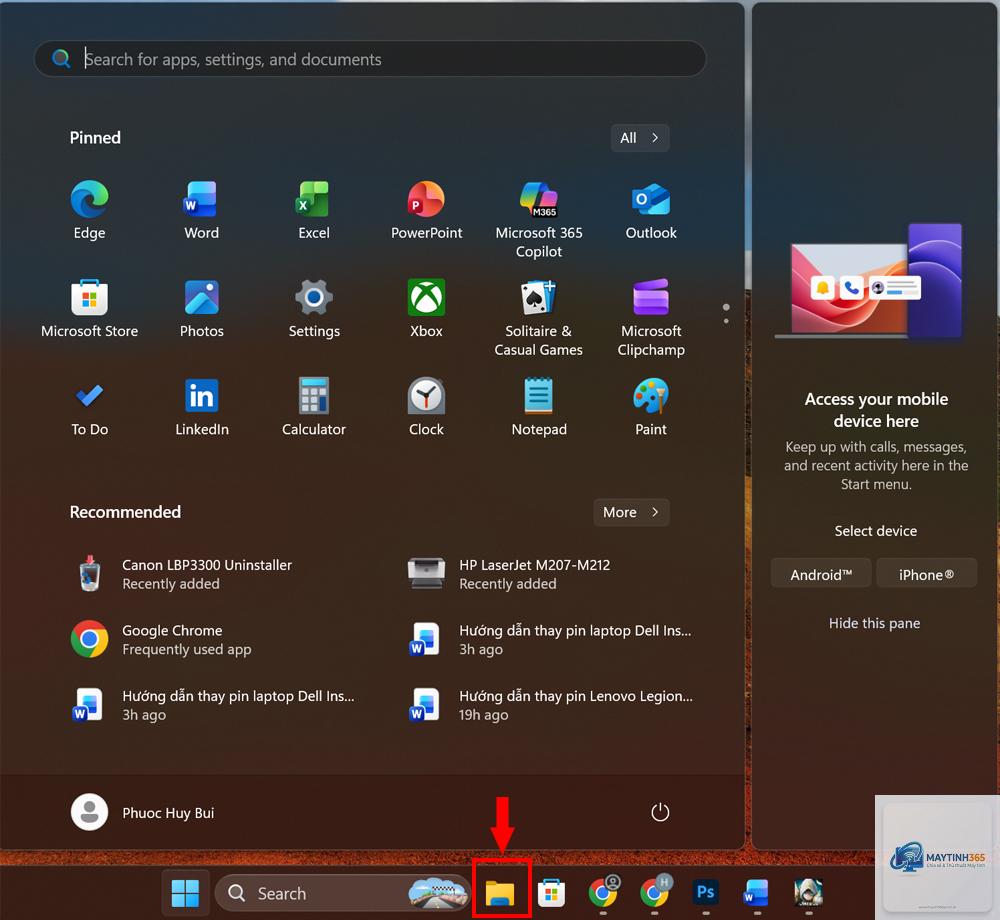
Task: Open Outlook from pinned apps
Action: tap(651, 210)
